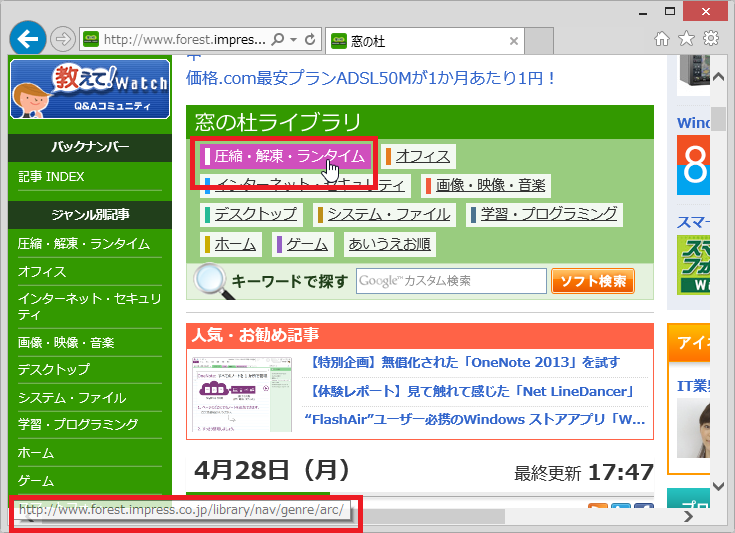
Task: Click the address bar search magnifier
Action: [x=278, y=39]
